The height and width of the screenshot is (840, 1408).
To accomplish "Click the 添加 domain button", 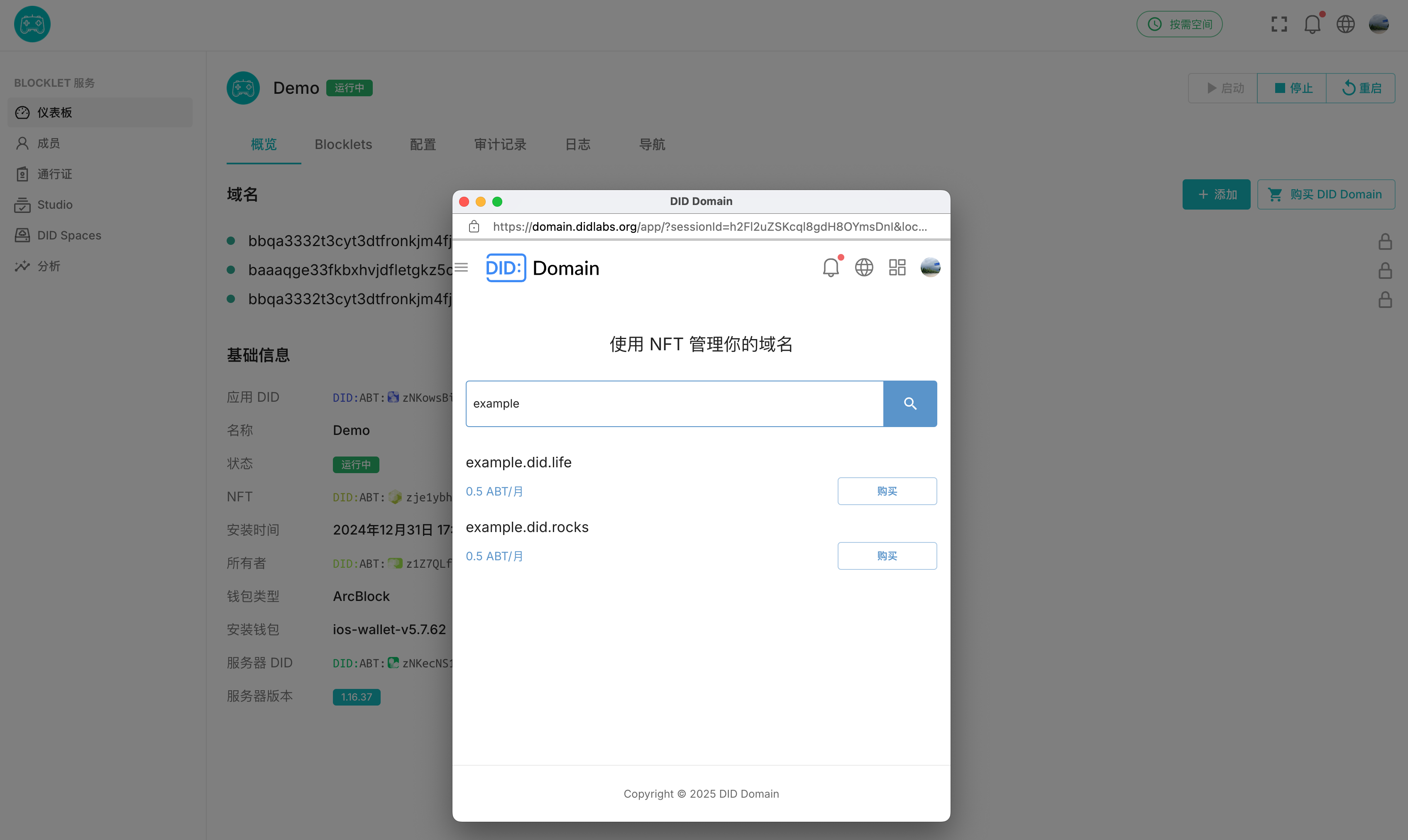I will click(x=1216, y=194).
